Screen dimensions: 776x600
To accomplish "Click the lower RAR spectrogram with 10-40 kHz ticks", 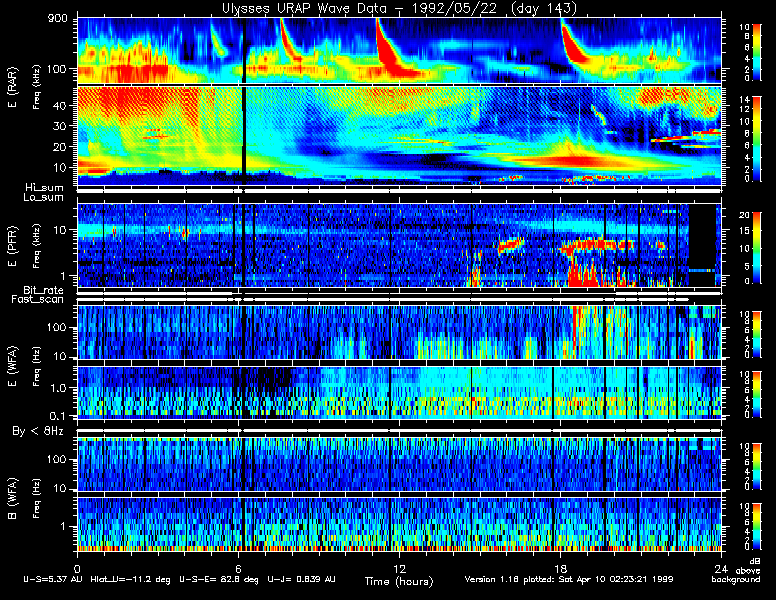I will (x=399, y=136).
